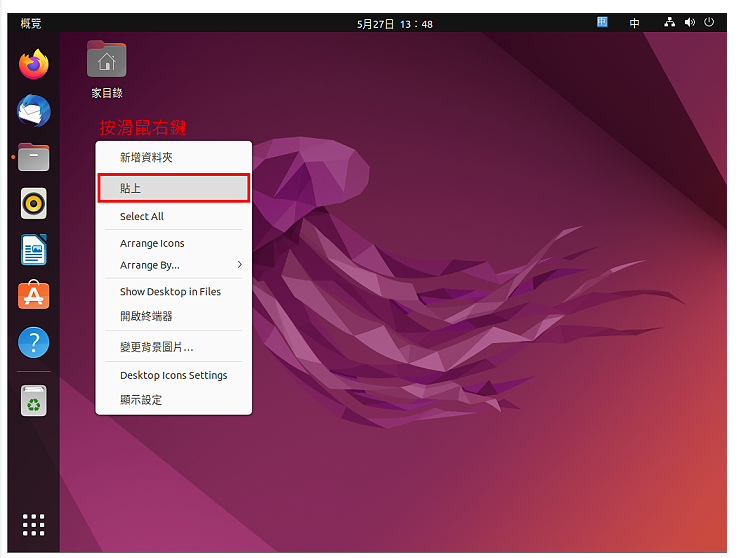Screen dimensions: 749x558
Task: Choose Show Desktop in Files
Action: click(x=174, y=291)
